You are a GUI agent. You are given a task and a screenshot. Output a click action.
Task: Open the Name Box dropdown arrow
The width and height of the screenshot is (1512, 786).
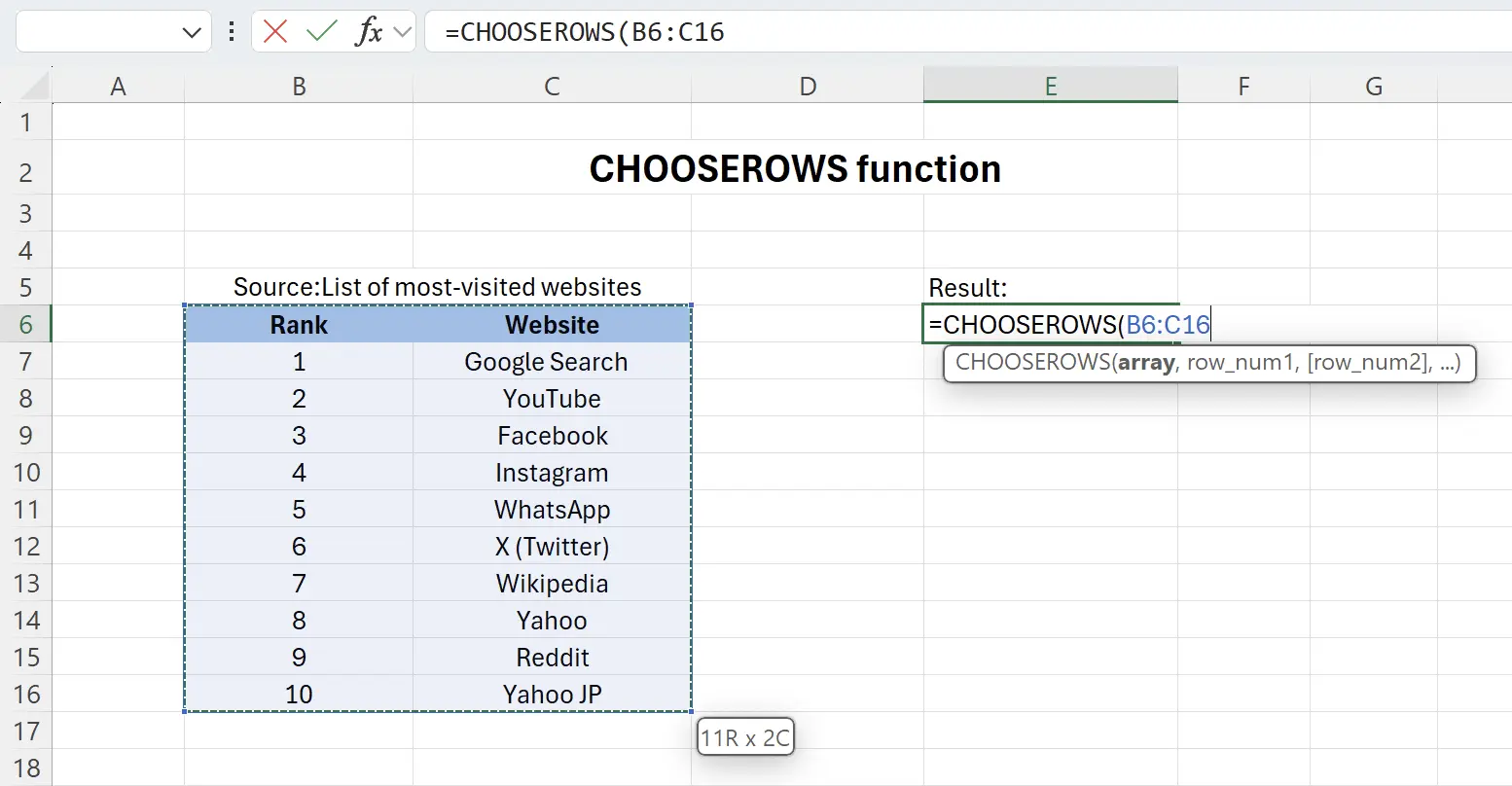pos(191,31)
